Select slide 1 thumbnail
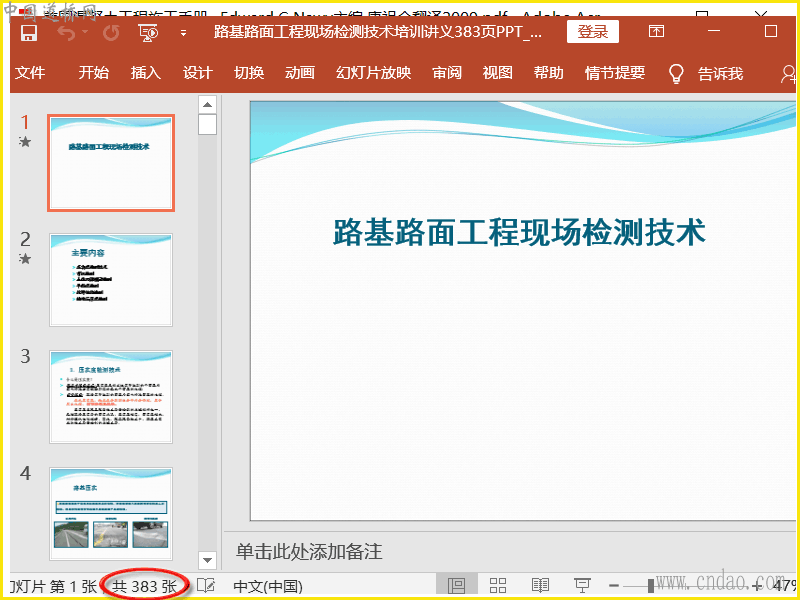Viewport: 800px width, 600px height. (111, 163)
